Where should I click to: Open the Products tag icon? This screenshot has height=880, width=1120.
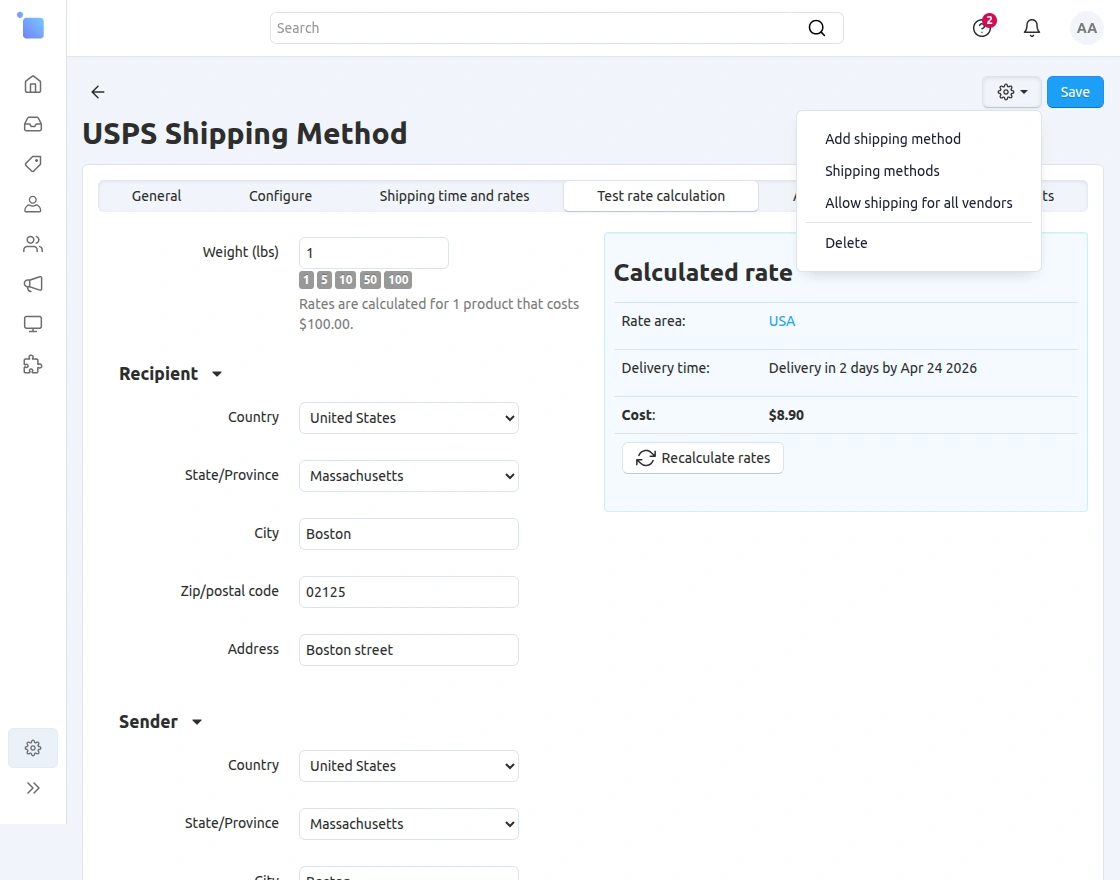point(33,164)
